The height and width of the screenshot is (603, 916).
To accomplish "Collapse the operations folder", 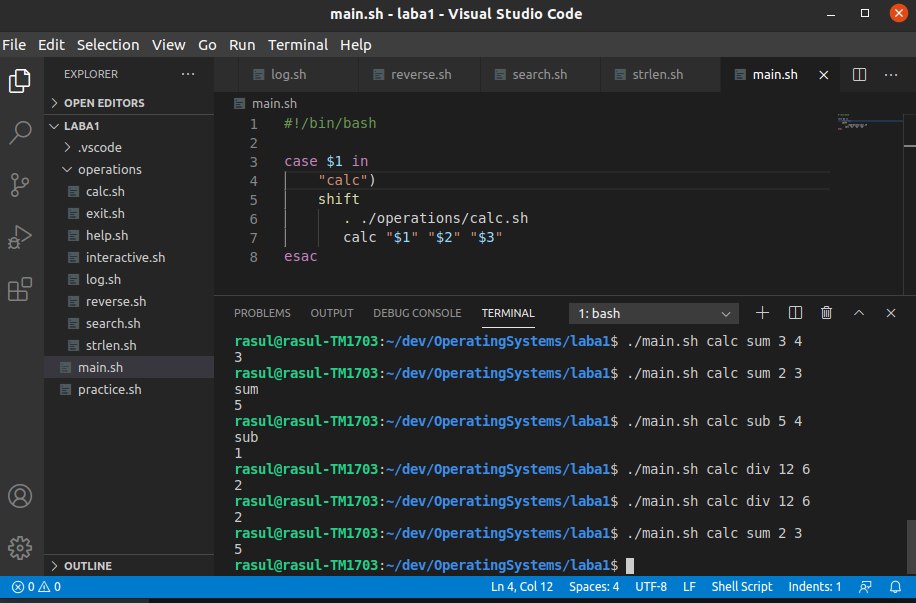I will click(x=129, y=169).
